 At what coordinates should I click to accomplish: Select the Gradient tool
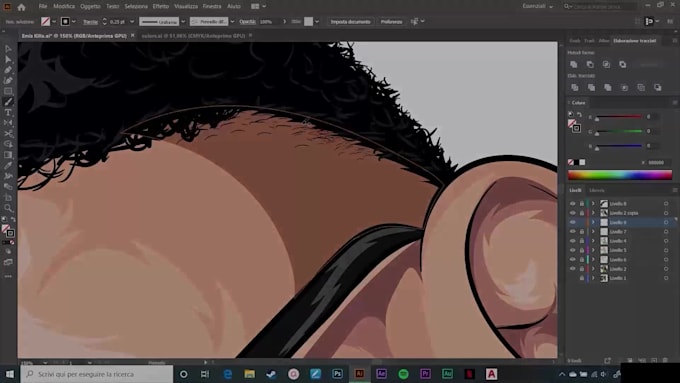8,155
